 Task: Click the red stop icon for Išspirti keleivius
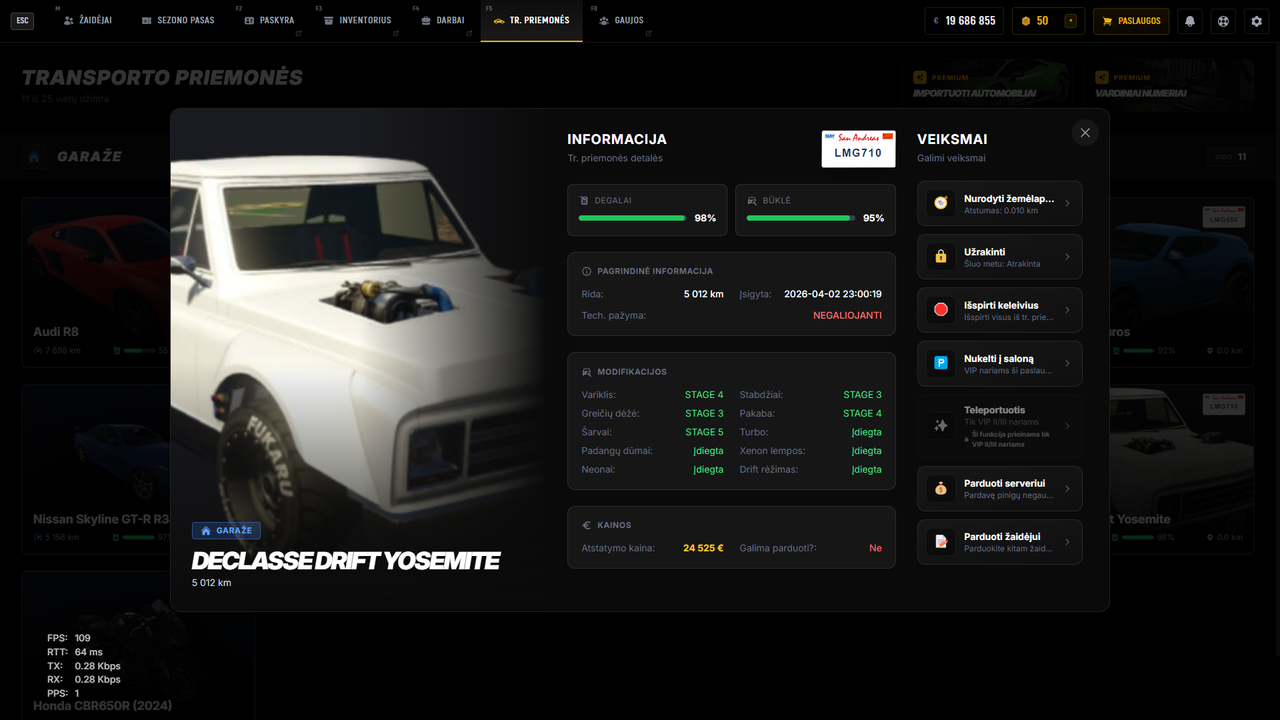coord(940,310)
